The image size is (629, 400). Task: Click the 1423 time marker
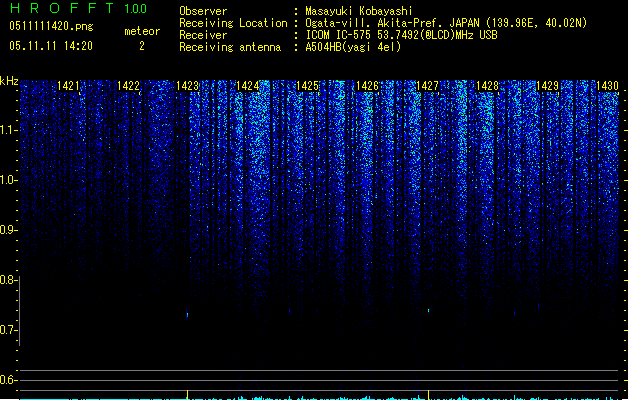tap(187, 86)
